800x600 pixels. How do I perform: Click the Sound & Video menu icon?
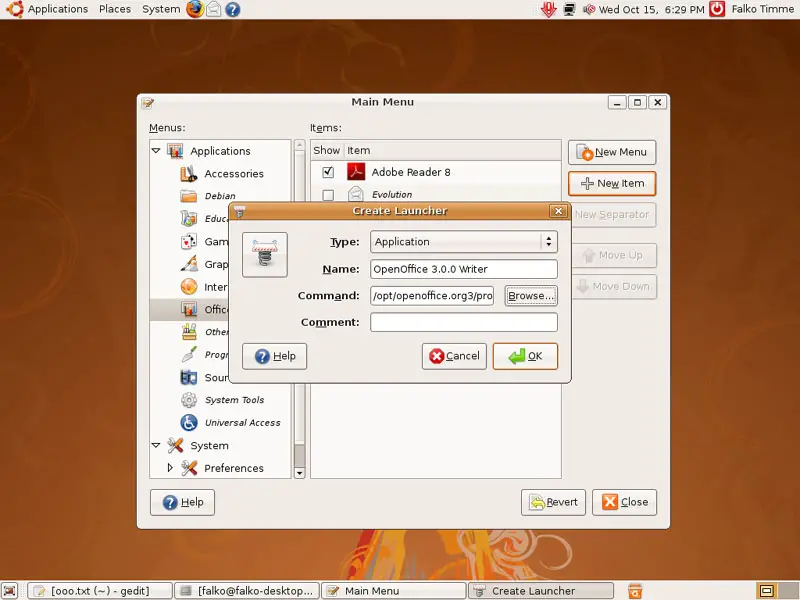pyautogui.click(x=189, y=377)
